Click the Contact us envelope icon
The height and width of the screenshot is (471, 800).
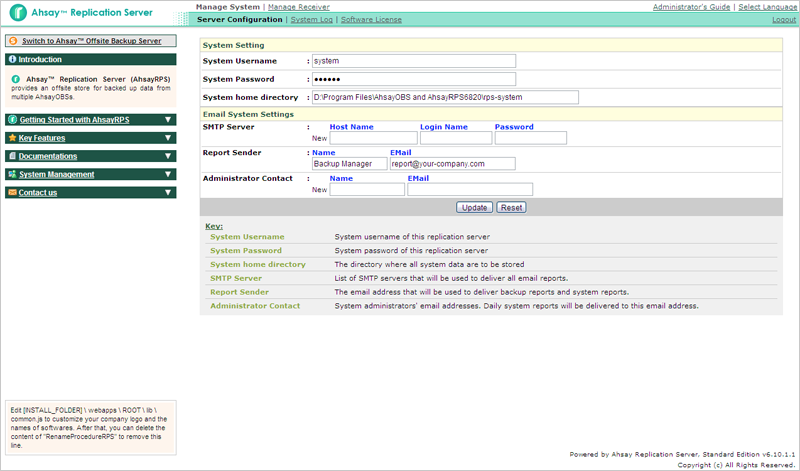pyautogui.click(x=13, y=192)
